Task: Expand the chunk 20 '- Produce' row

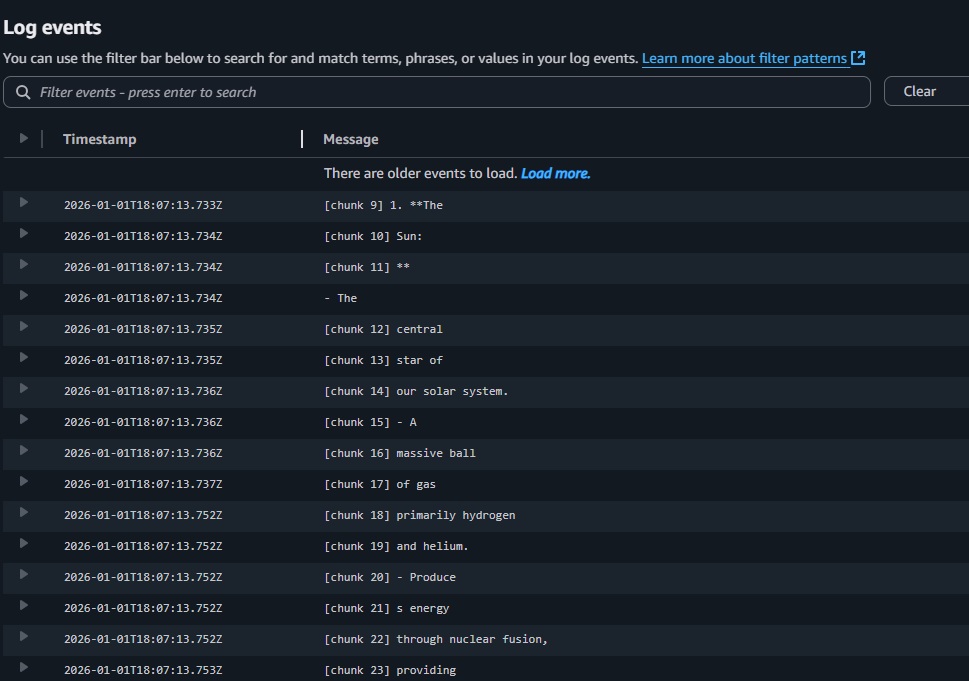Action: 24,575
